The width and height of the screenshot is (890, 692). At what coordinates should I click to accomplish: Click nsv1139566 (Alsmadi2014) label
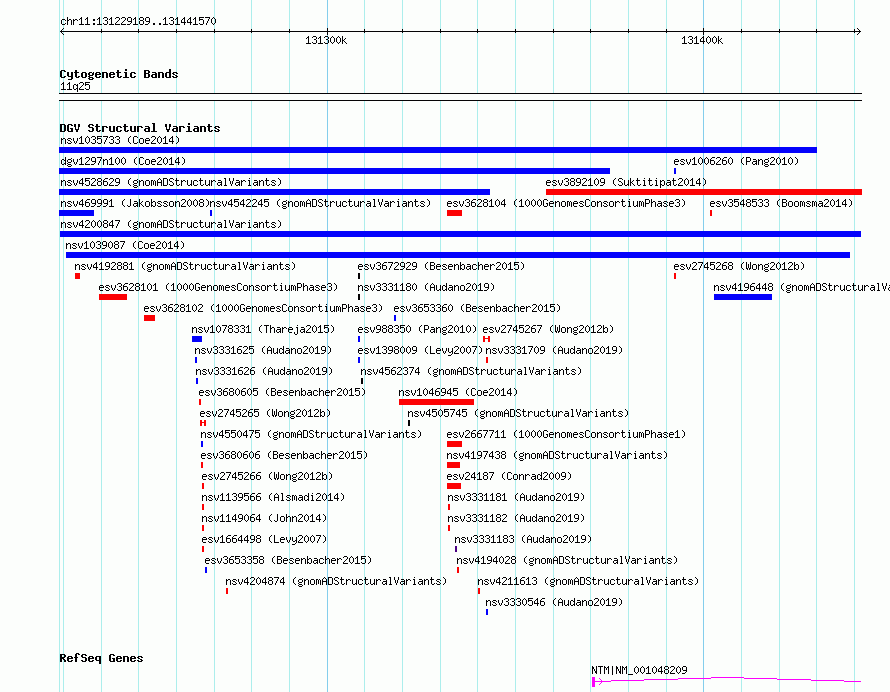point(273,497)
